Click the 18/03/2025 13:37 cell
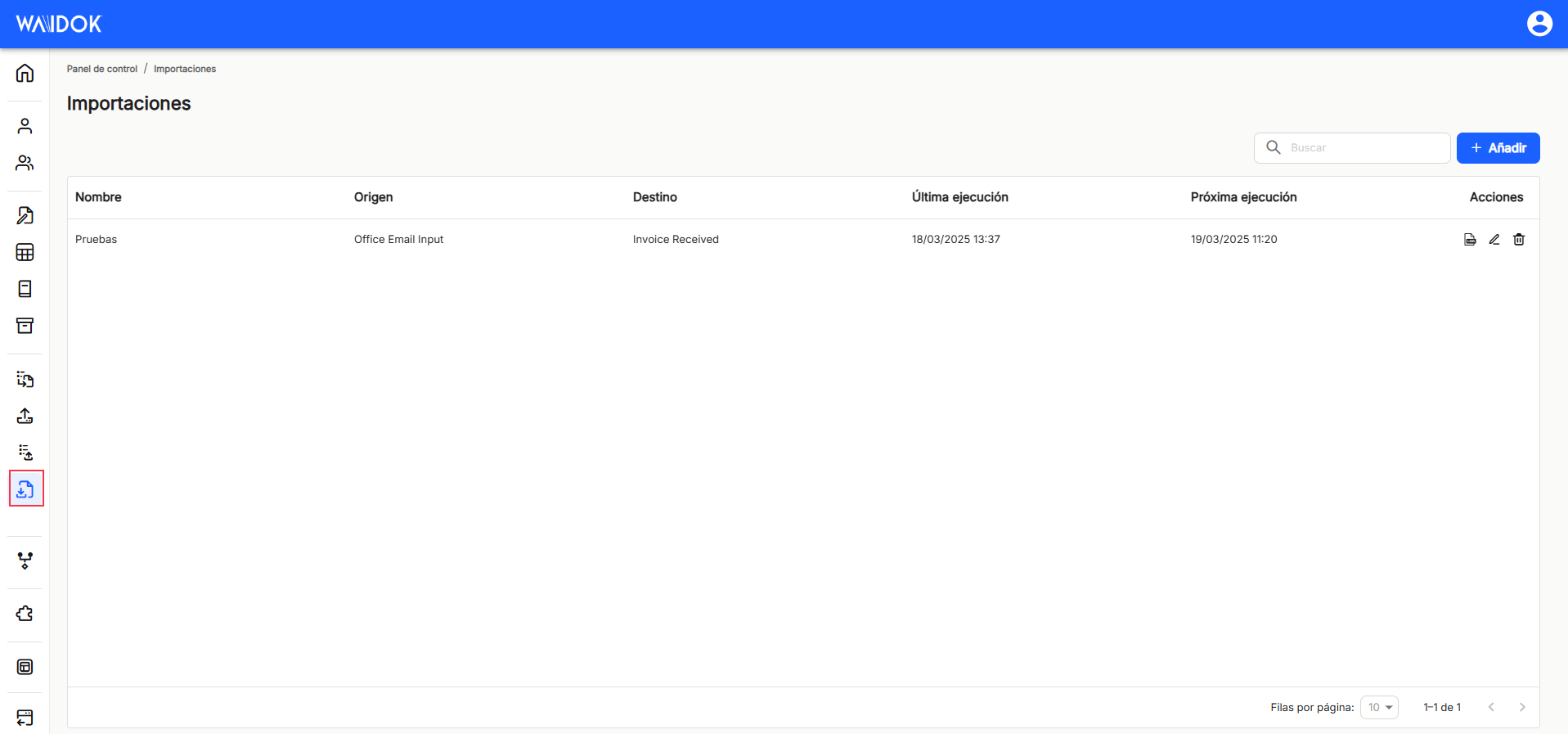 point(956,239)
